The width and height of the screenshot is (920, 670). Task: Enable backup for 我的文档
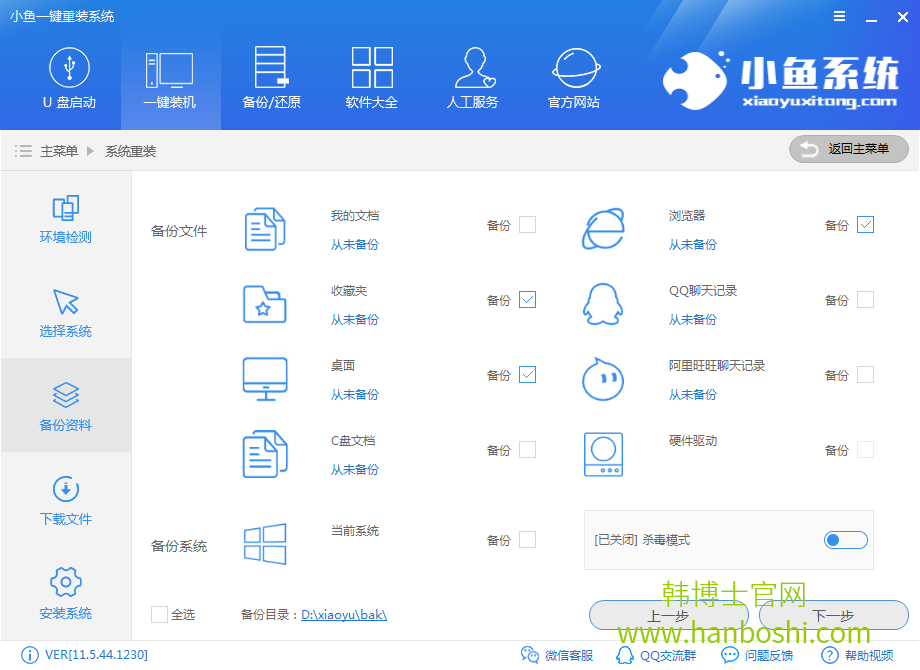(526, 224)
